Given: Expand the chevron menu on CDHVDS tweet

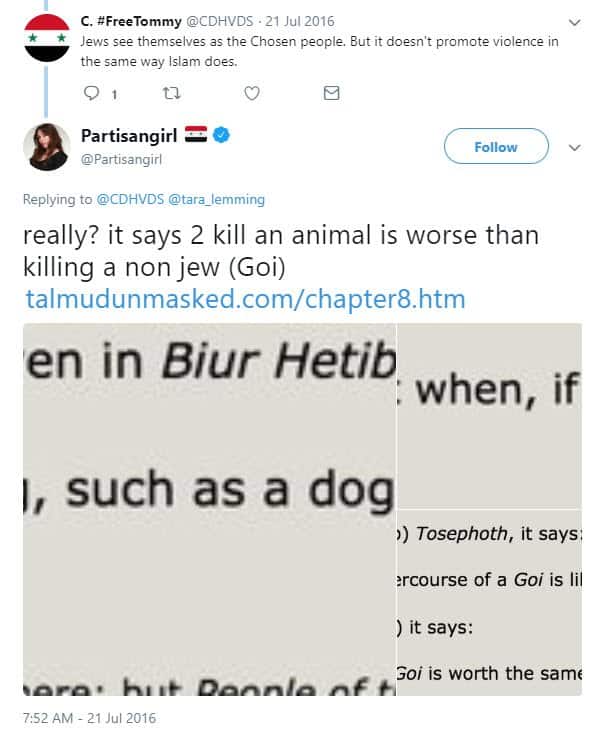Looking at the screenshot, I should [574, 22].
